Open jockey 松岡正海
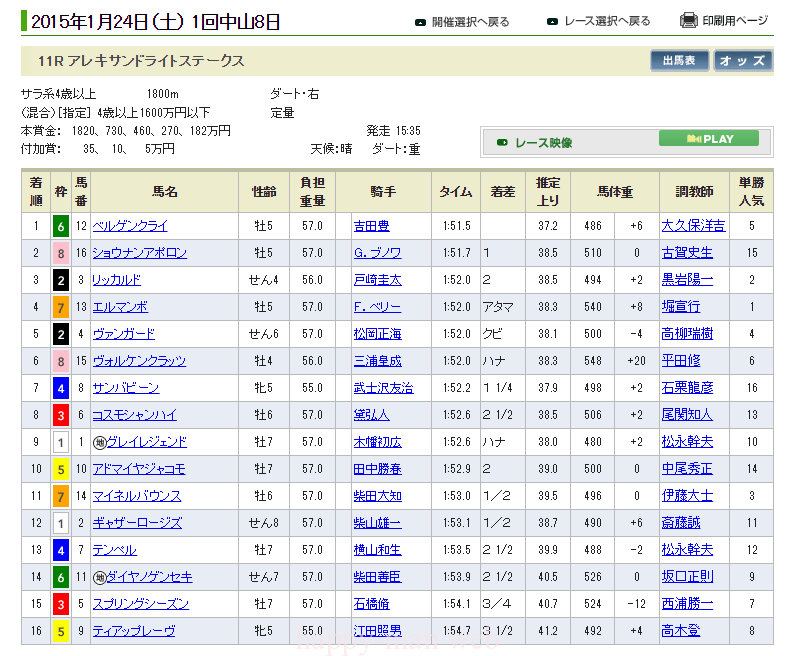 [x=377, y=334]
